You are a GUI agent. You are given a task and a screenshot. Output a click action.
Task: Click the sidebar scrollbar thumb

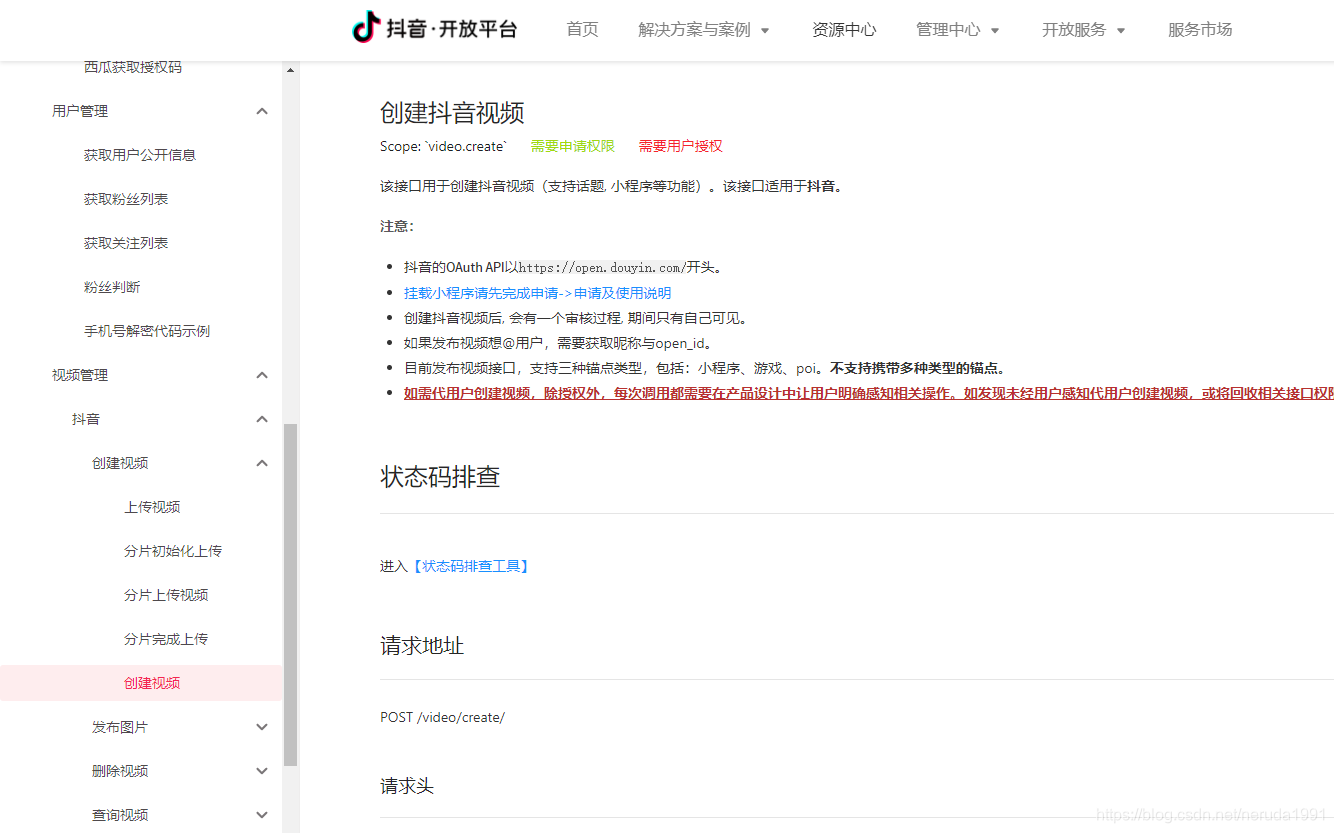291,595
